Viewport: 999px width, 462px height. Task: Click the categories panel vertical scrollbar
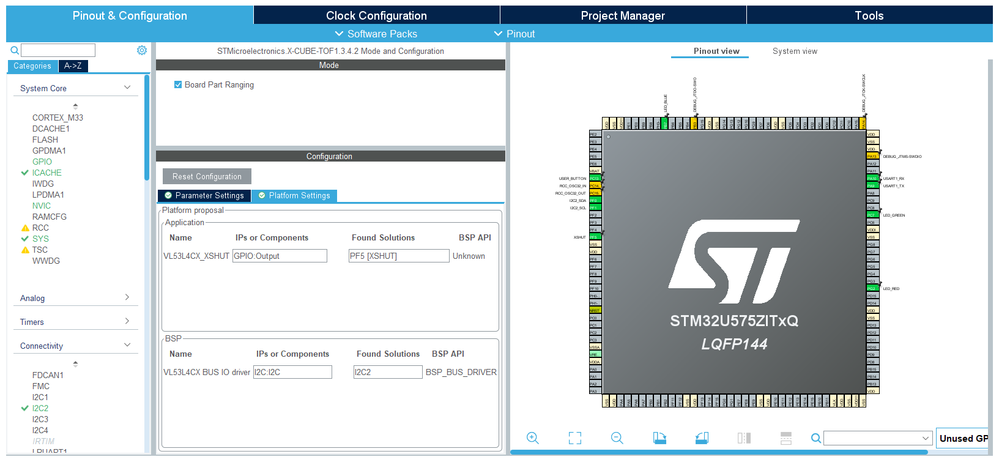coord(147,127)
